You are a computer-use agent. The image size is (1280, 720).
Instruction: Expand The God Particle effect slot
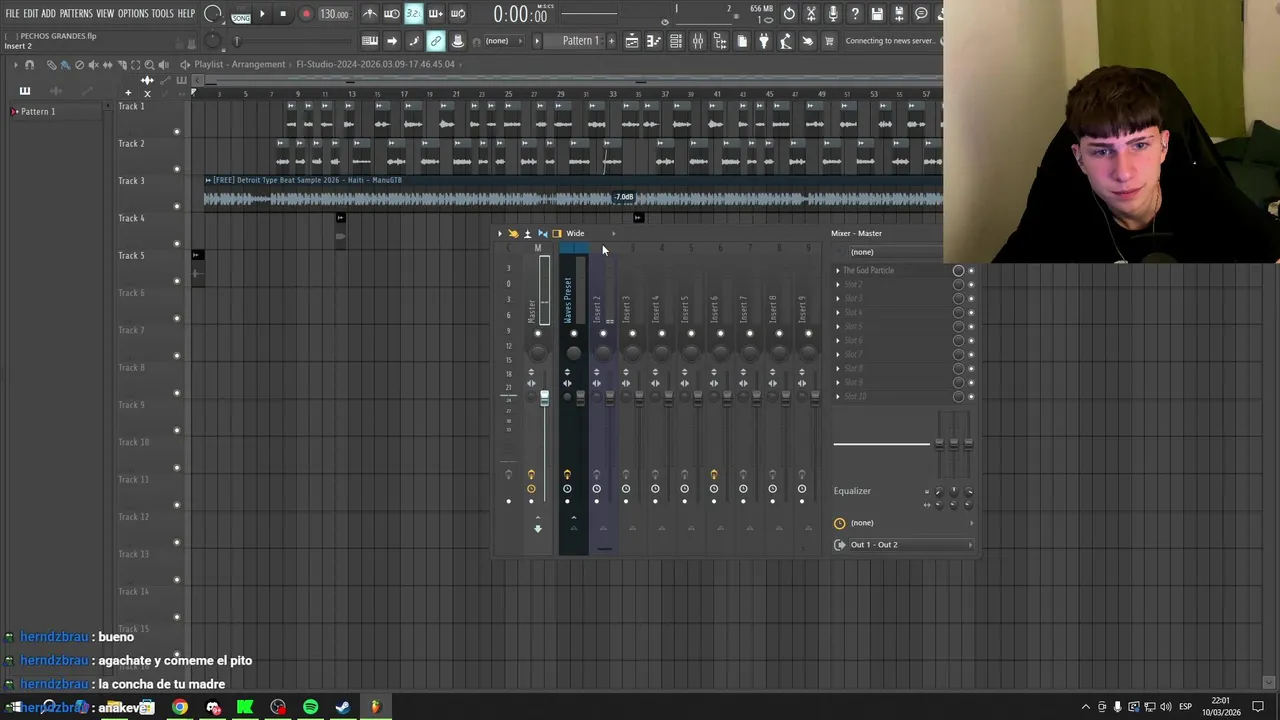[x=838, y=271]
